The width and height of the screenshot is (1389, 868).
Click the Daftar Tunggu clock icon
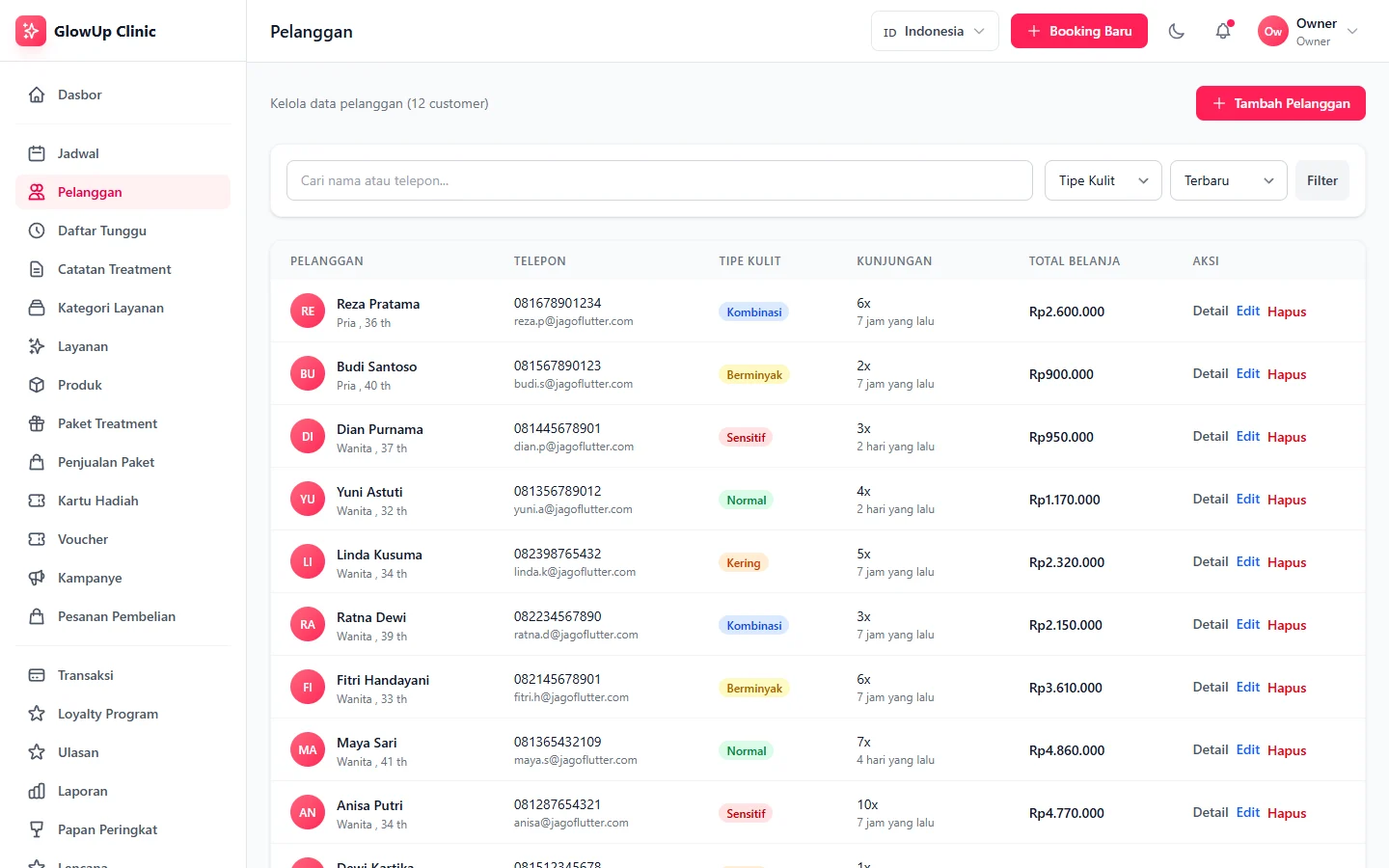click(x=37, y=231)
